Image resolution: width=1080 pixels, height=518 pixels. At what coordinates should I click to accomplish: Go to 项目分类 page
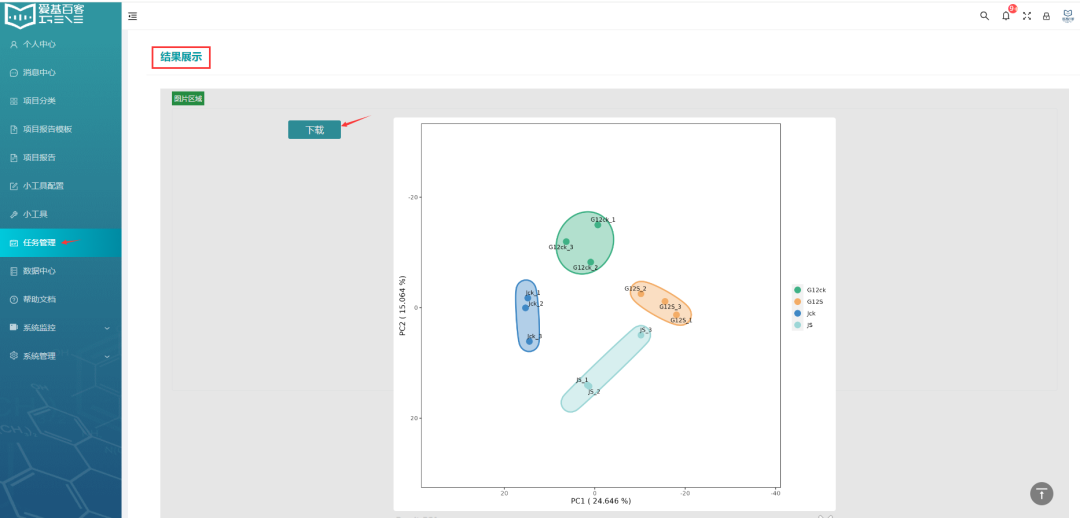click(x=61, y=101)
